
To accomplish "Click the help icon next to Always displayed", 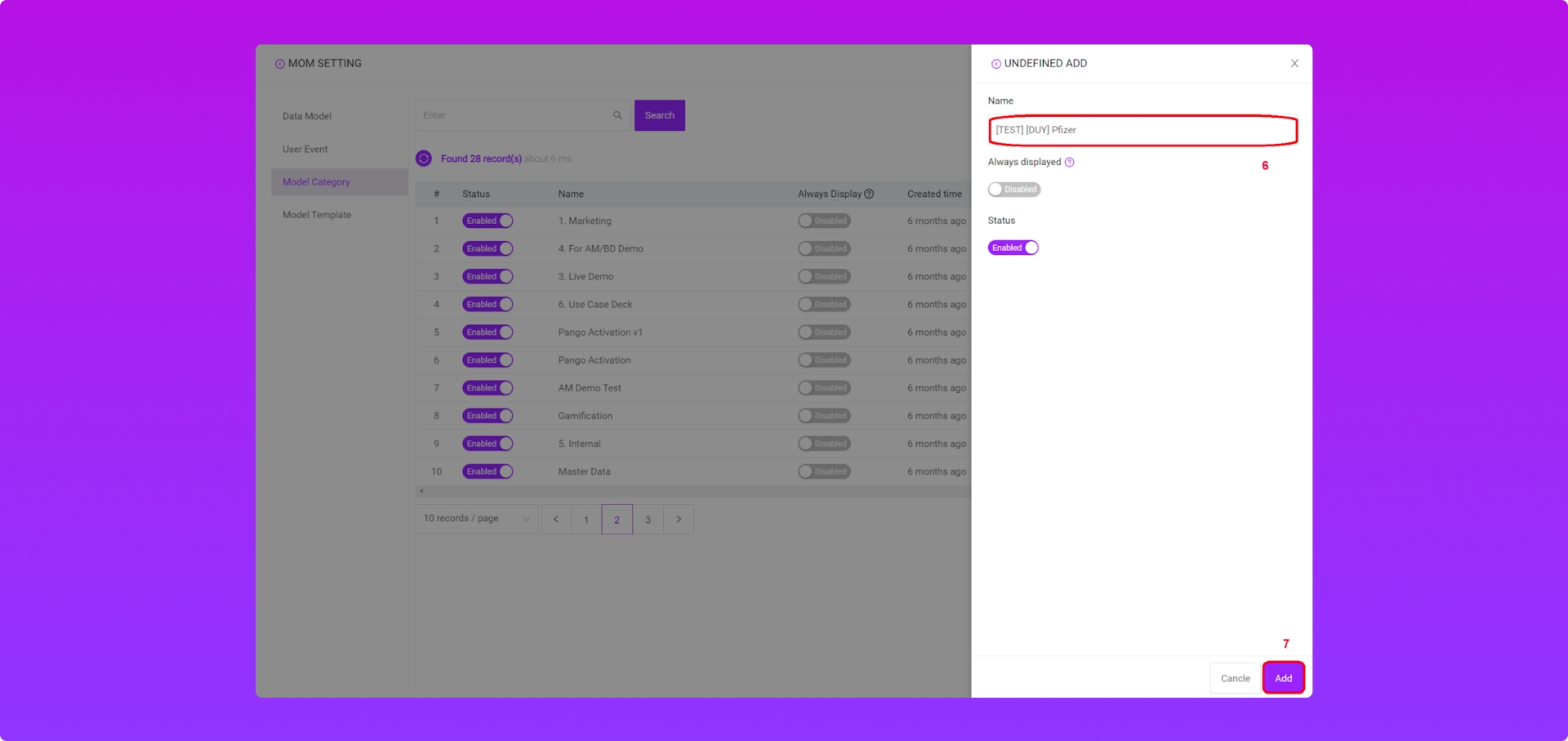I will click(1069, 163).
